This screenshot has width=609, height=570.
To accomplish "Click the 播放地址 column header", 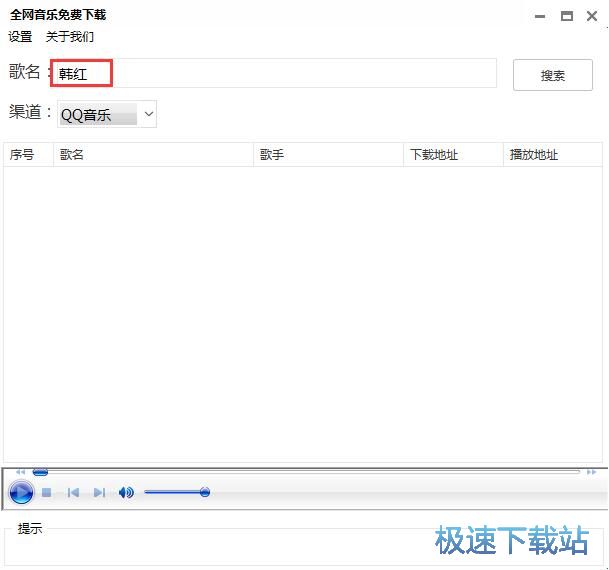I will [x=553, y=155].
